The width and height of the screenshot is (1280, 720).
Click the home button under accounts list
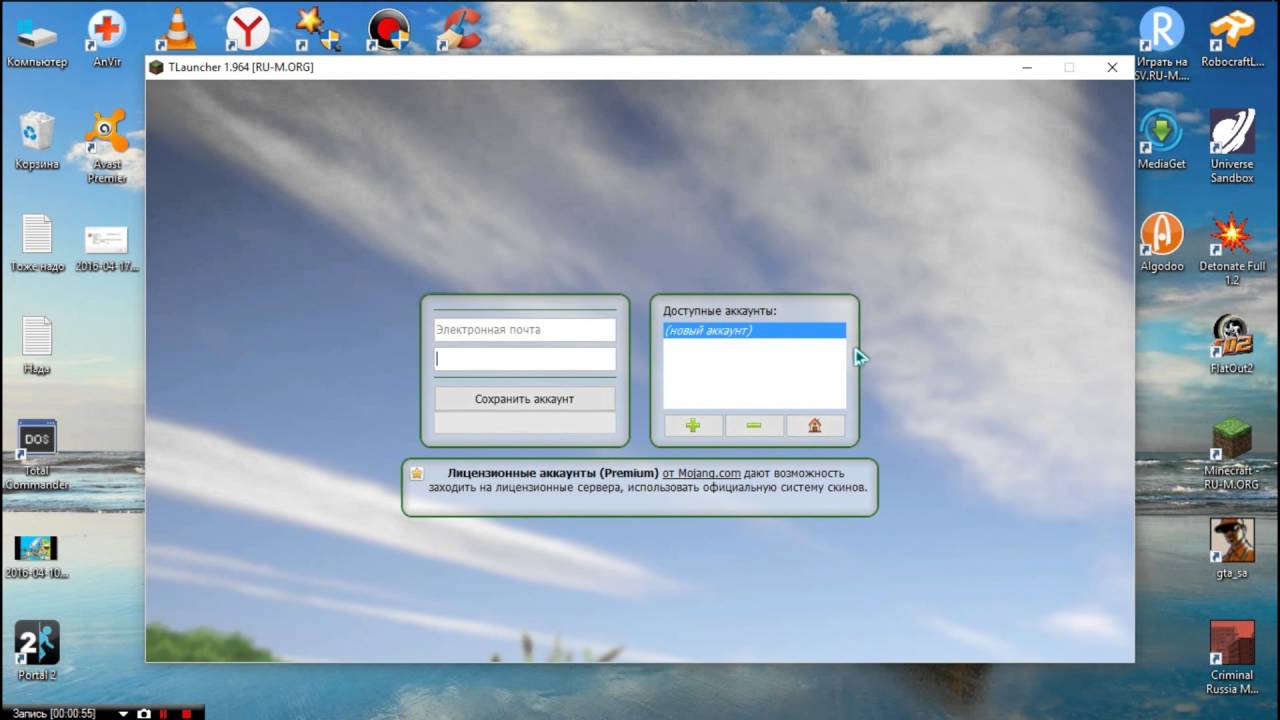pos(815,426)
